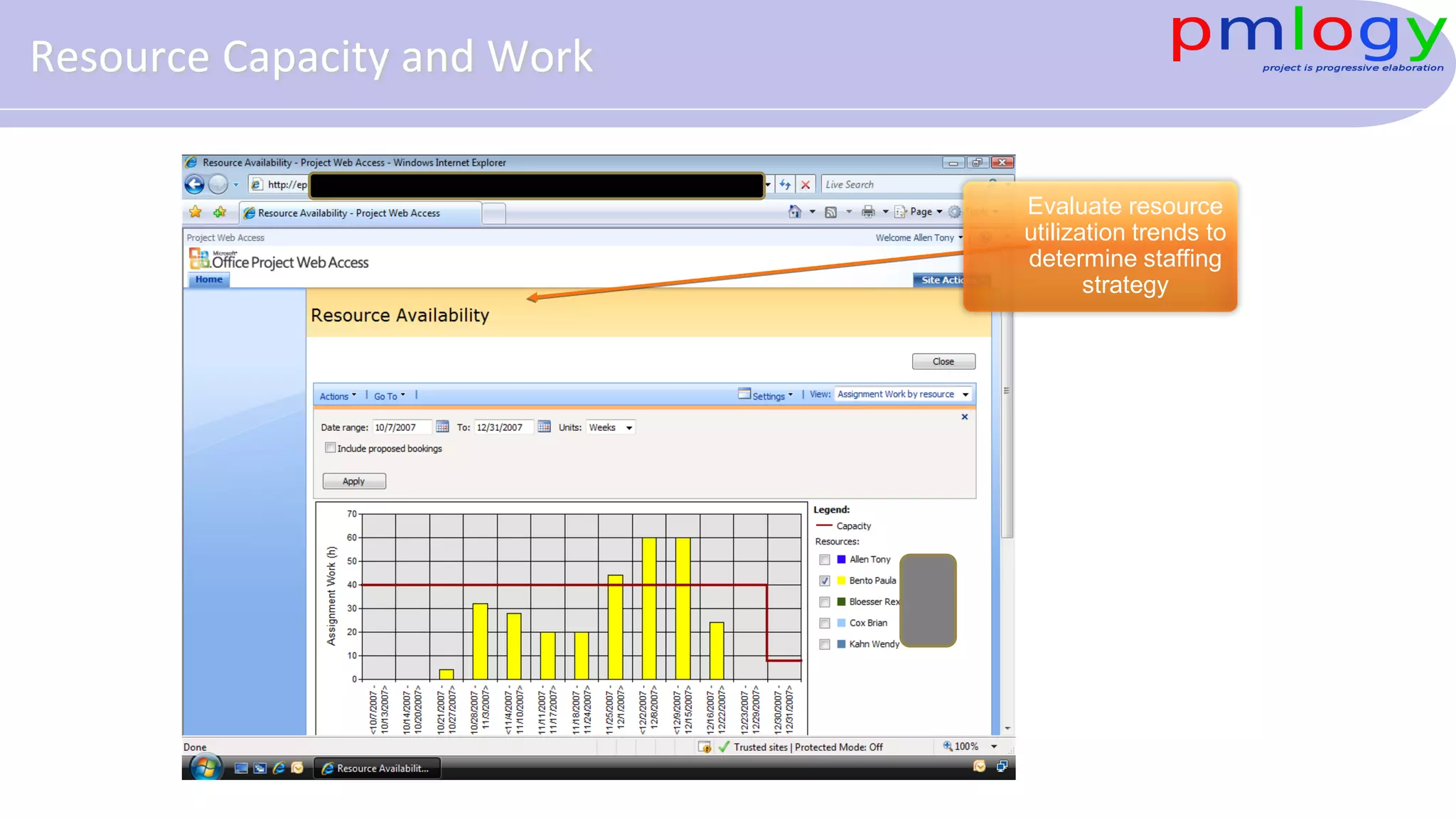This screenshot has height=819, width=1456.
Task: Check the Kahn Wendy resource checkbox
Action: pos(825,645)
